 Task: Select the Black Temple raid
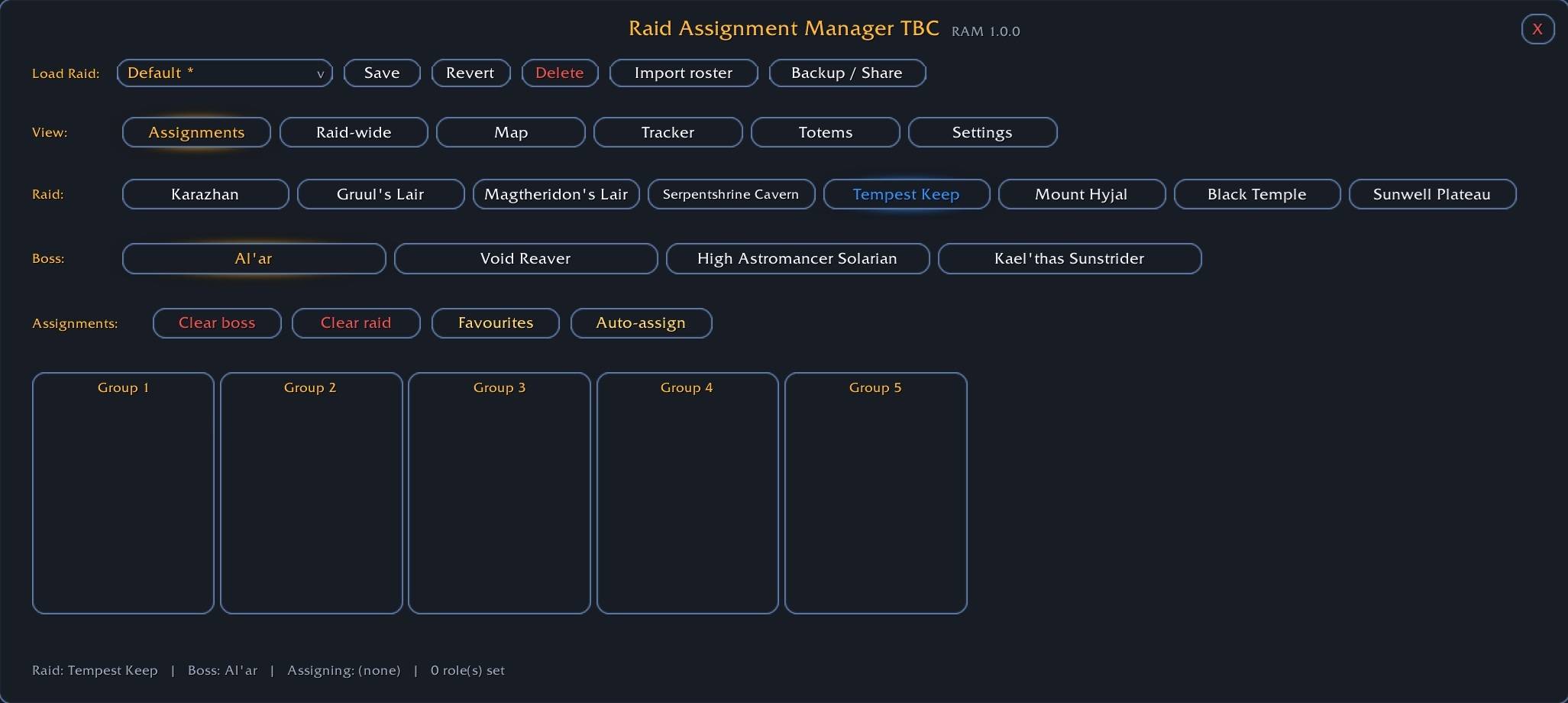(x=1257, y=194)
